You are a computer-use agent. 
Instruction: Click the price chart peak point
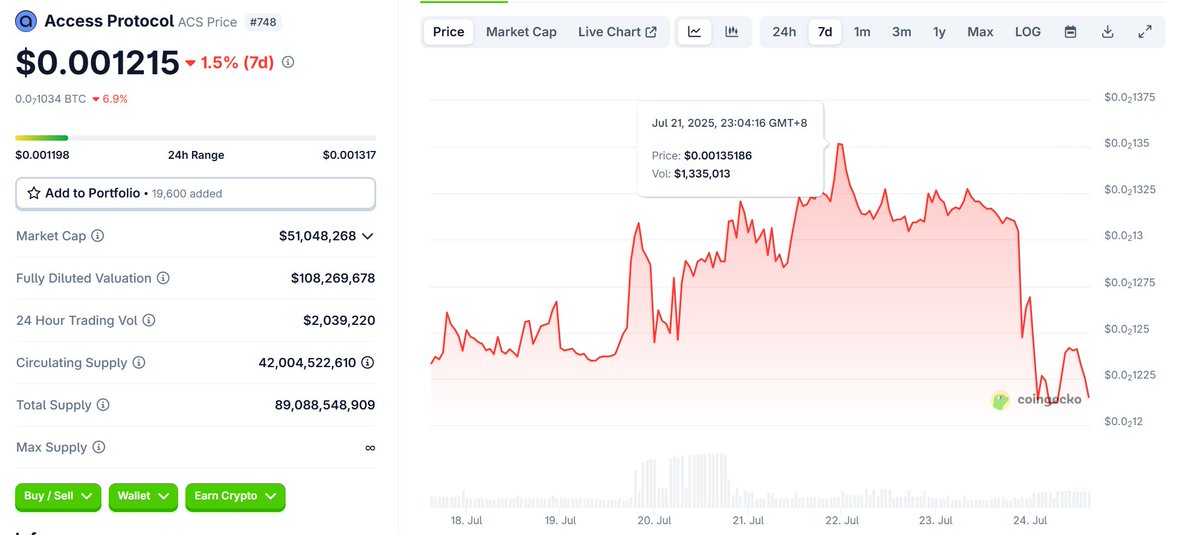tap(839, 144)
